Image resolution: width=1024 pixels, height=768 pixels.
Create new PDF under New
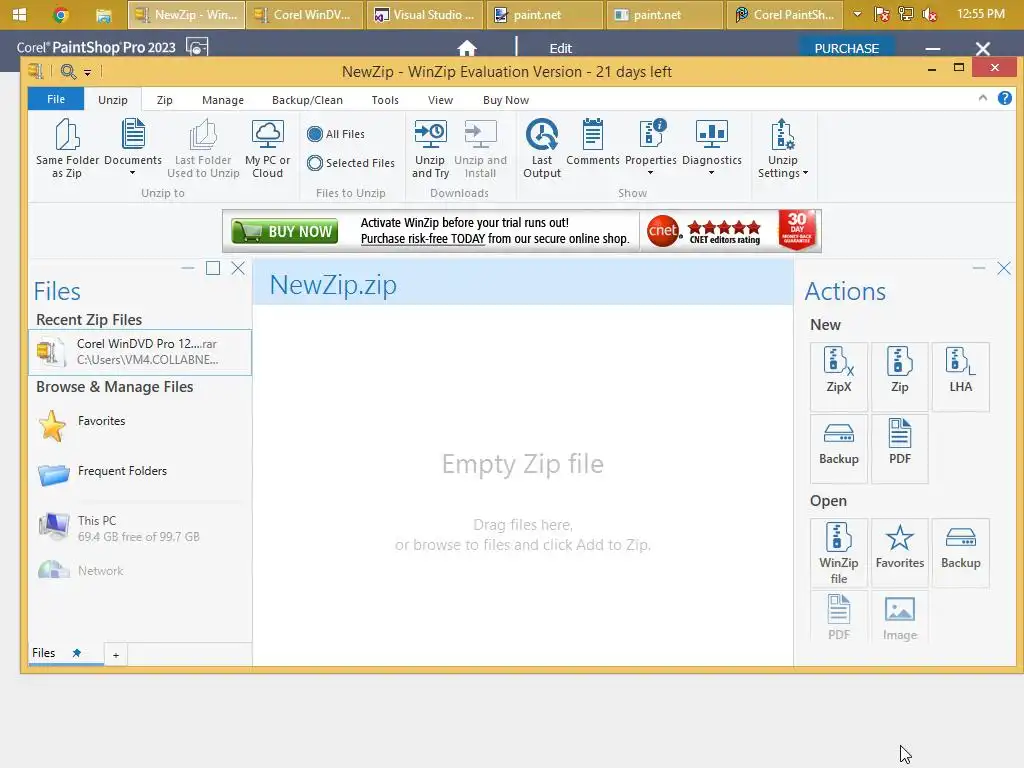pos(900,449)
